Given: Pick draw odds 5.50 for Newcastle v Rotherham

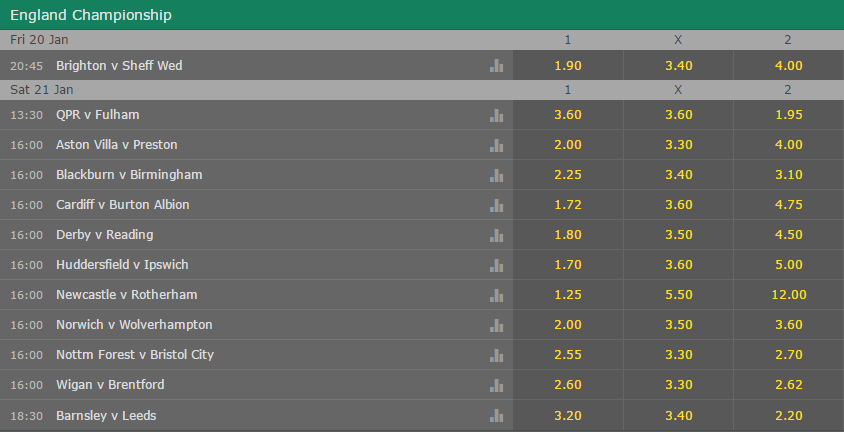Looking at the screenshot, I should [x=678, y=295].
